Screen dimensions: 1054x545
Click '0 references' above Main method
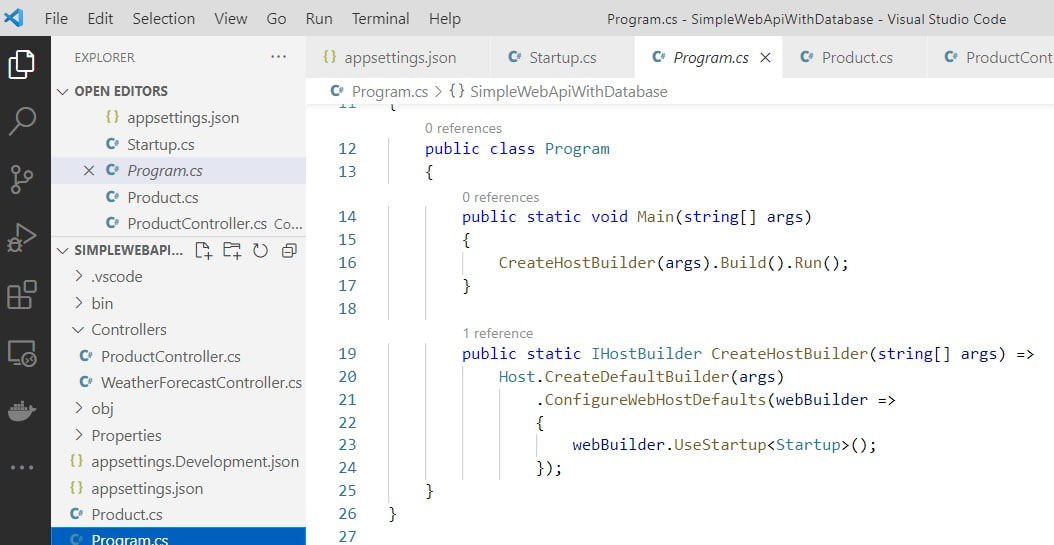pyautogui.click(x=500, y=198)
